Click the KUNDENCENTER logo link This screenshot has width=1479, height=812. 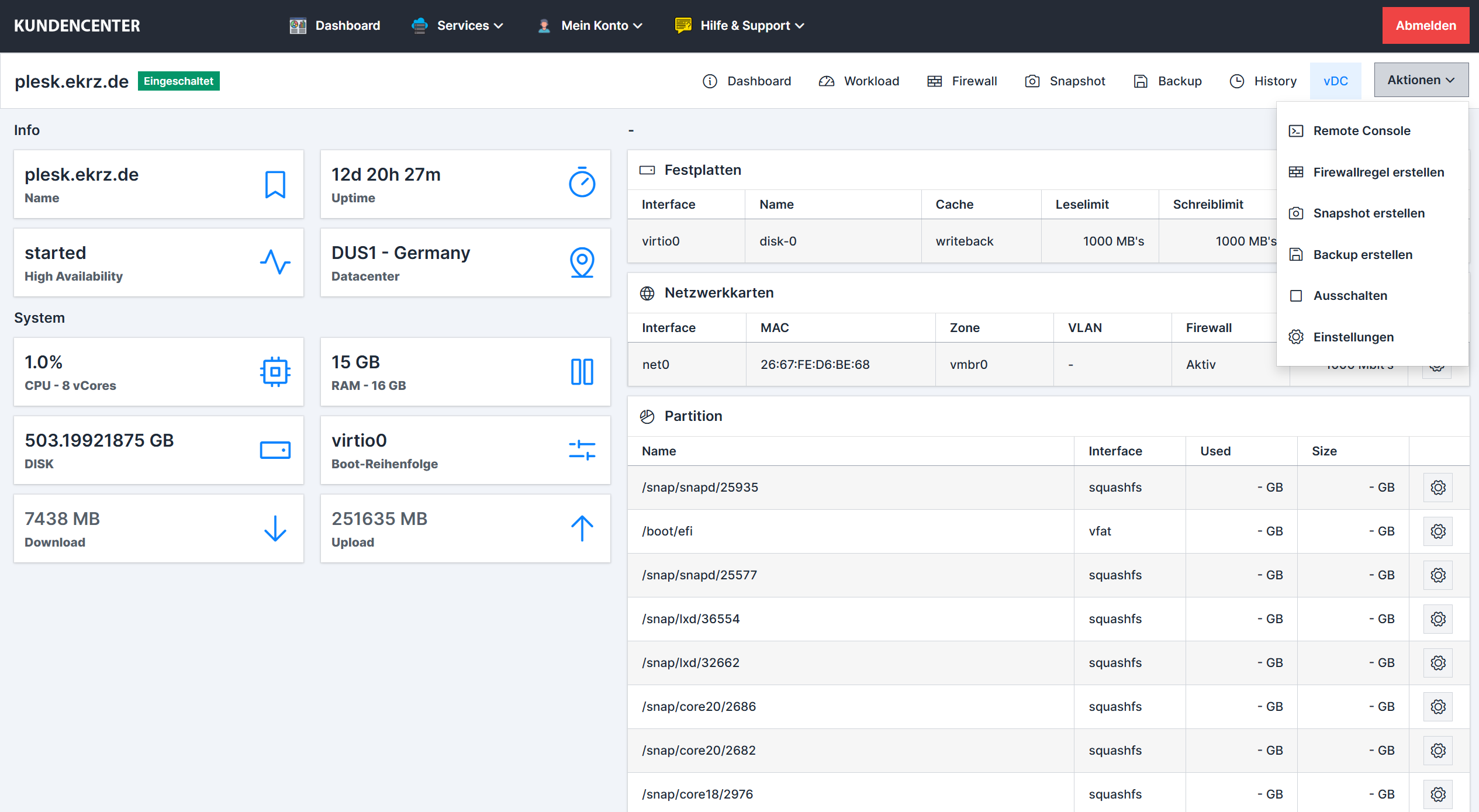tap(77, 26)
